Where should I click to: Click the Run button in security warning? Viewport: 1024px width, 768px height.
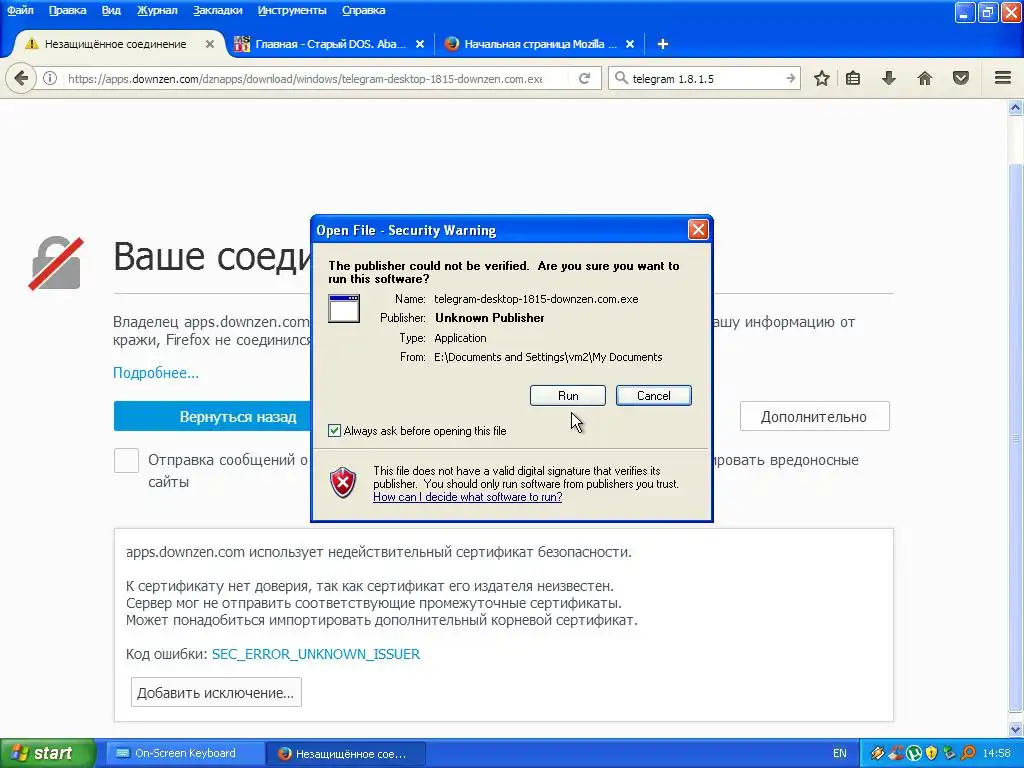568,396
